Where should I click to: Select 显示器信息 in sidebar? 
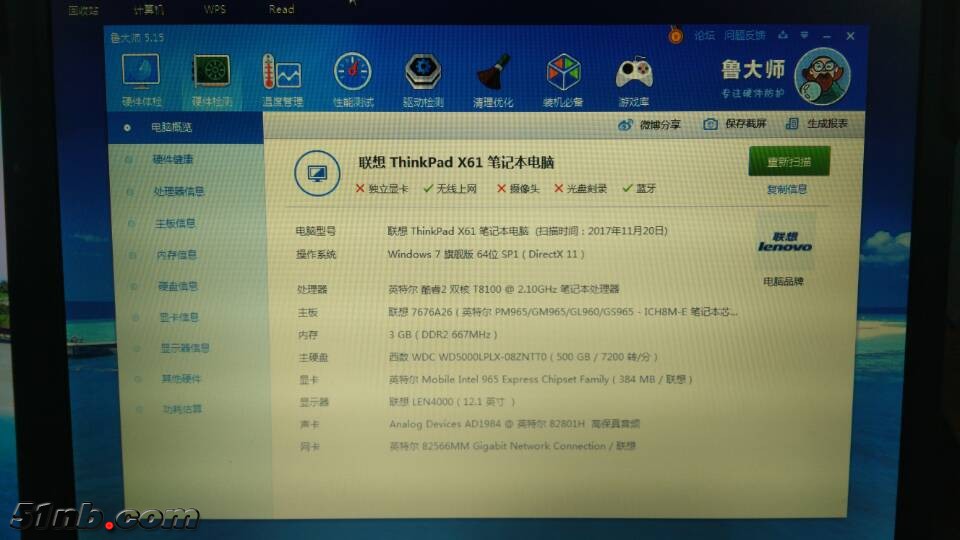tap(184, 348)
